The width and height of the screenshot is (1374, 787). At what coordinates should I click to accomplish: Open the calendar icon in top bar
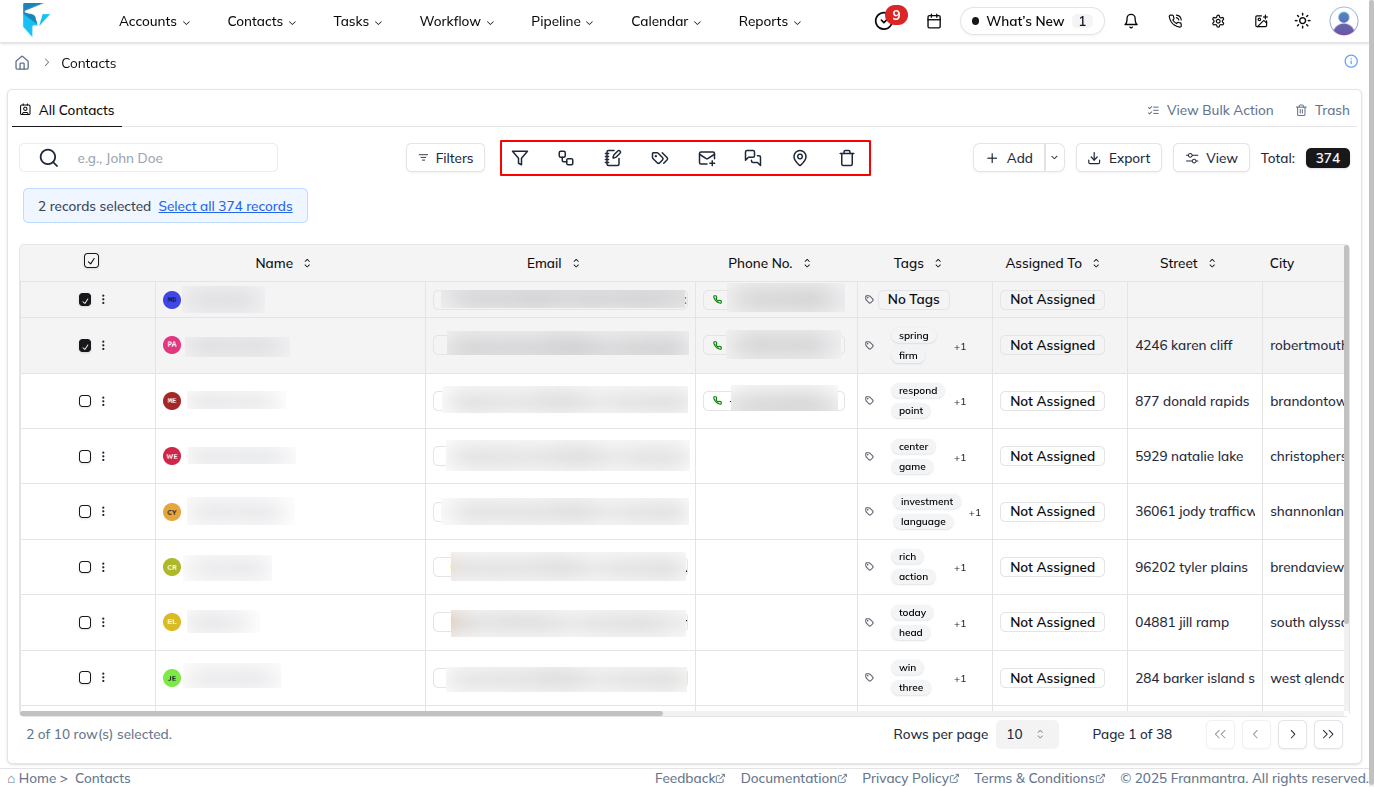(934, 21)
